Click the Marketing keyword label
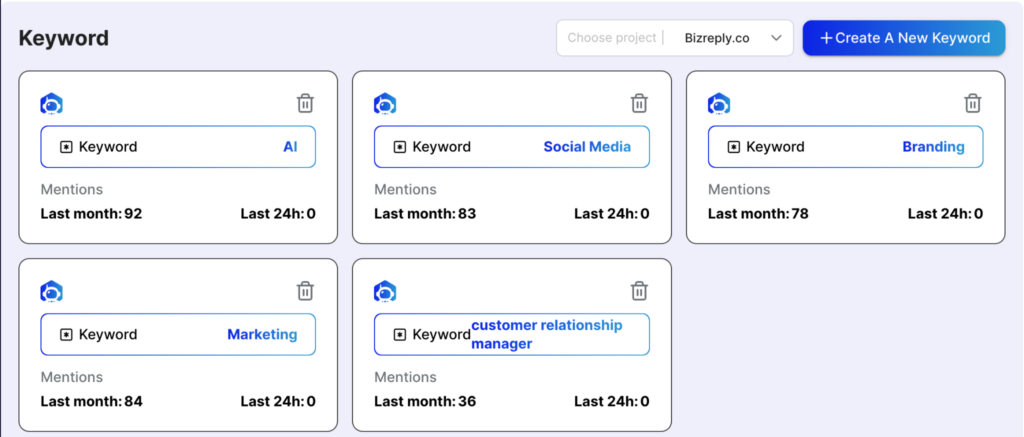 point(261,335)
